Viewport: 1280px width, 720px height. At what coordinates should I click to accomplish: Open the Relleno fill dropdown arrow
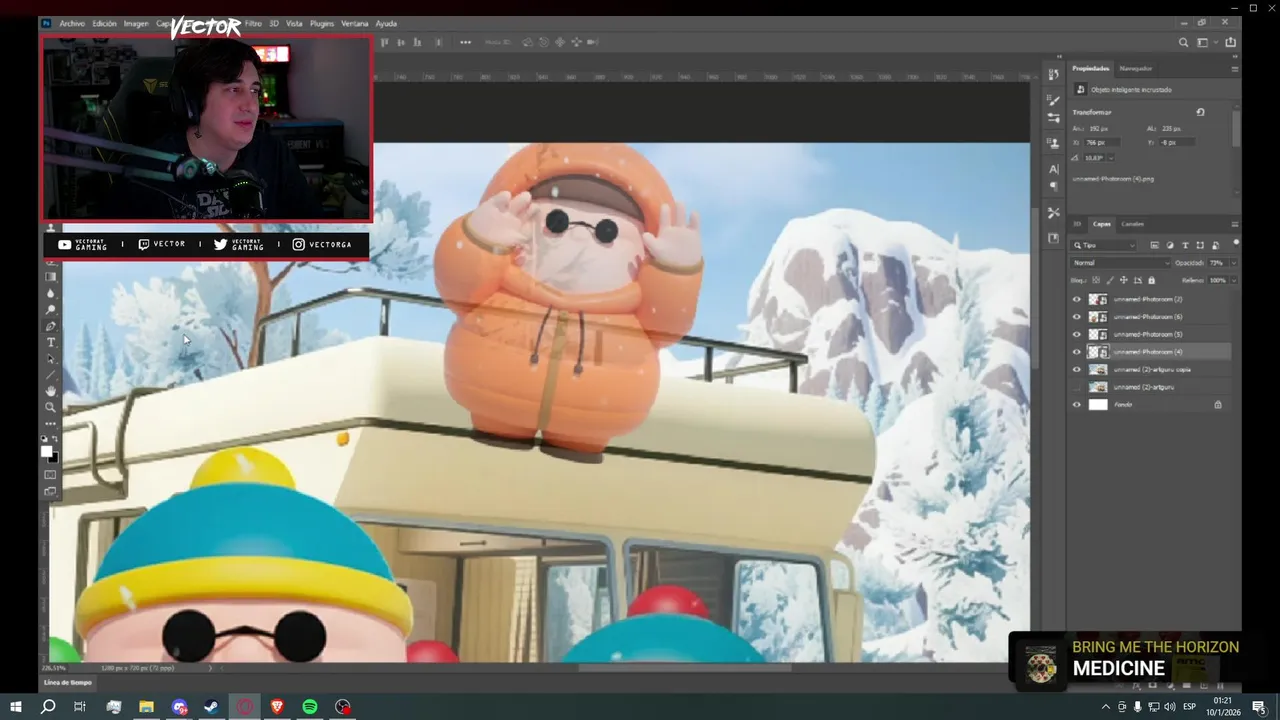click(1233, 280)
